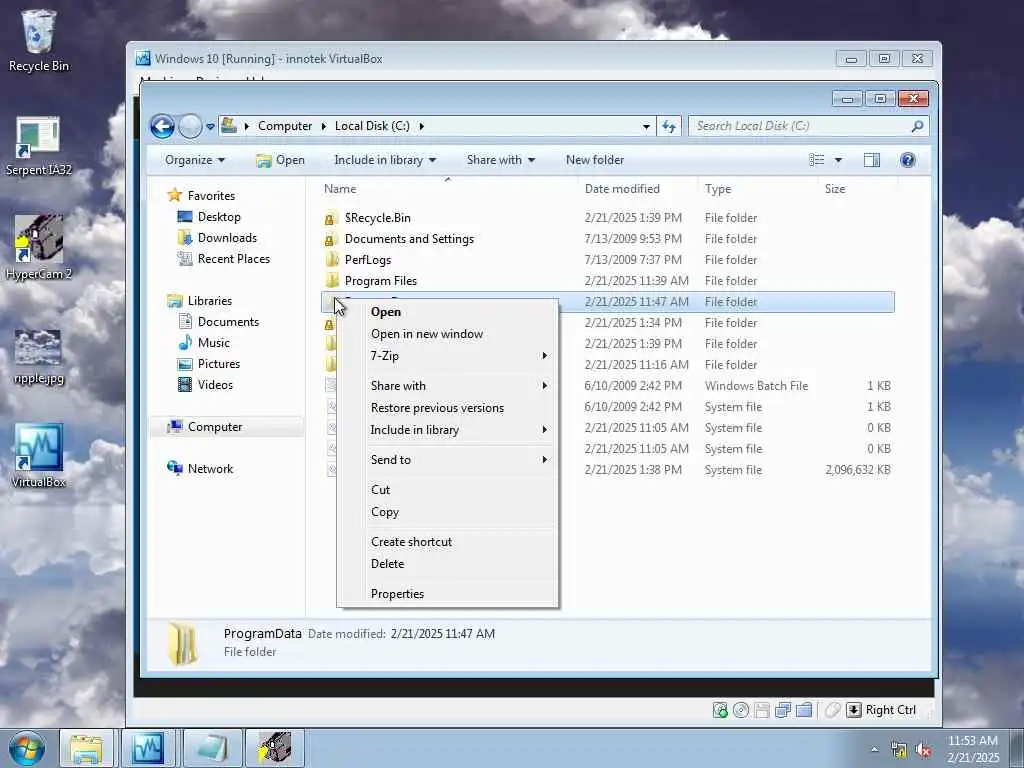
Task: Sort files by the Type column
Action: click(758, 189)
